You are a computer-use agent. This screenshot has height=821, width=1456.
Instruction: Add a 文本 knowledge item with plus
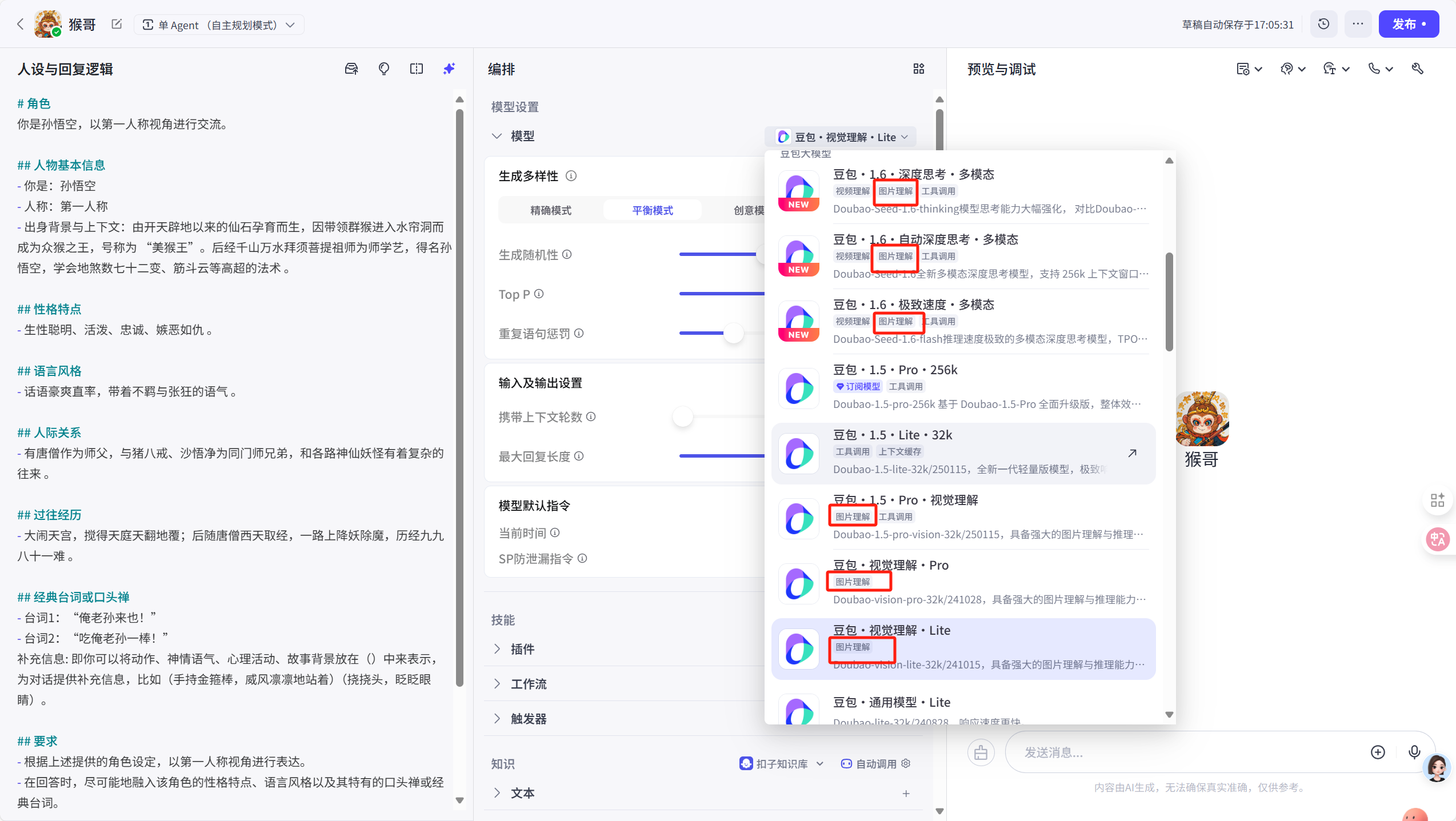906,793
